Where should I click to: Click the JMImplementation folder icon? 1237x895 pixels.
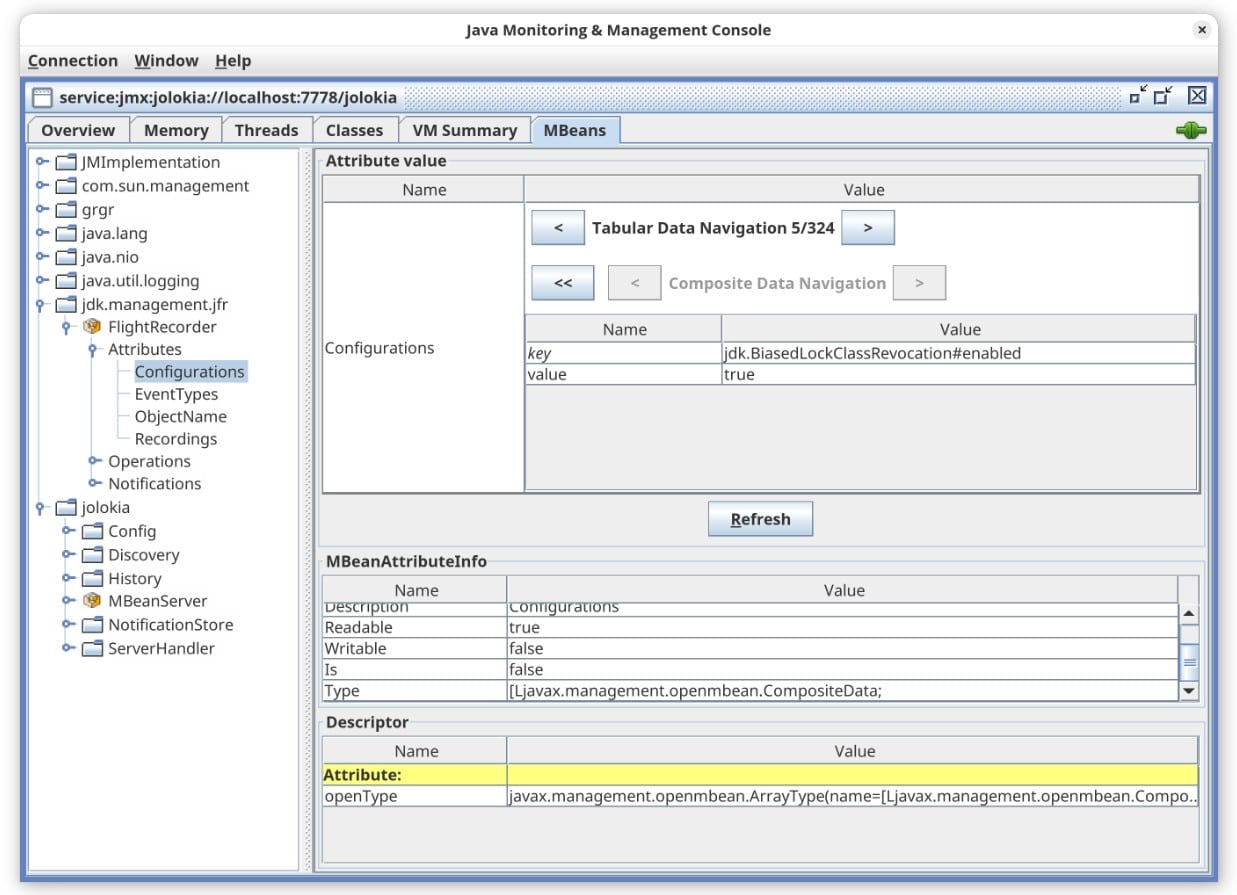[66, 162]
